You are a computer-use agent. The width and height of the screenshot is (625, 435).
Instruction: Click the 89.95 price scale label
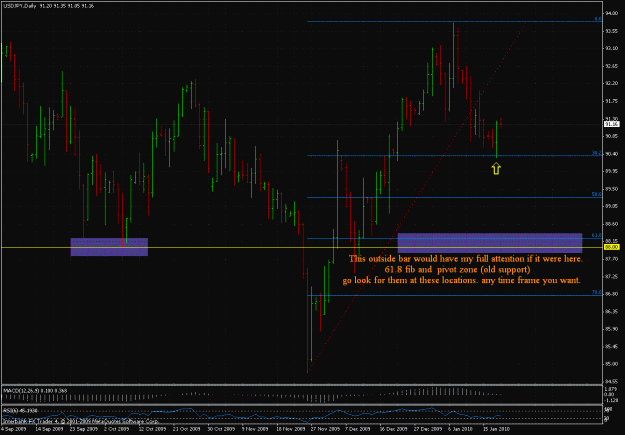[611, 171]
